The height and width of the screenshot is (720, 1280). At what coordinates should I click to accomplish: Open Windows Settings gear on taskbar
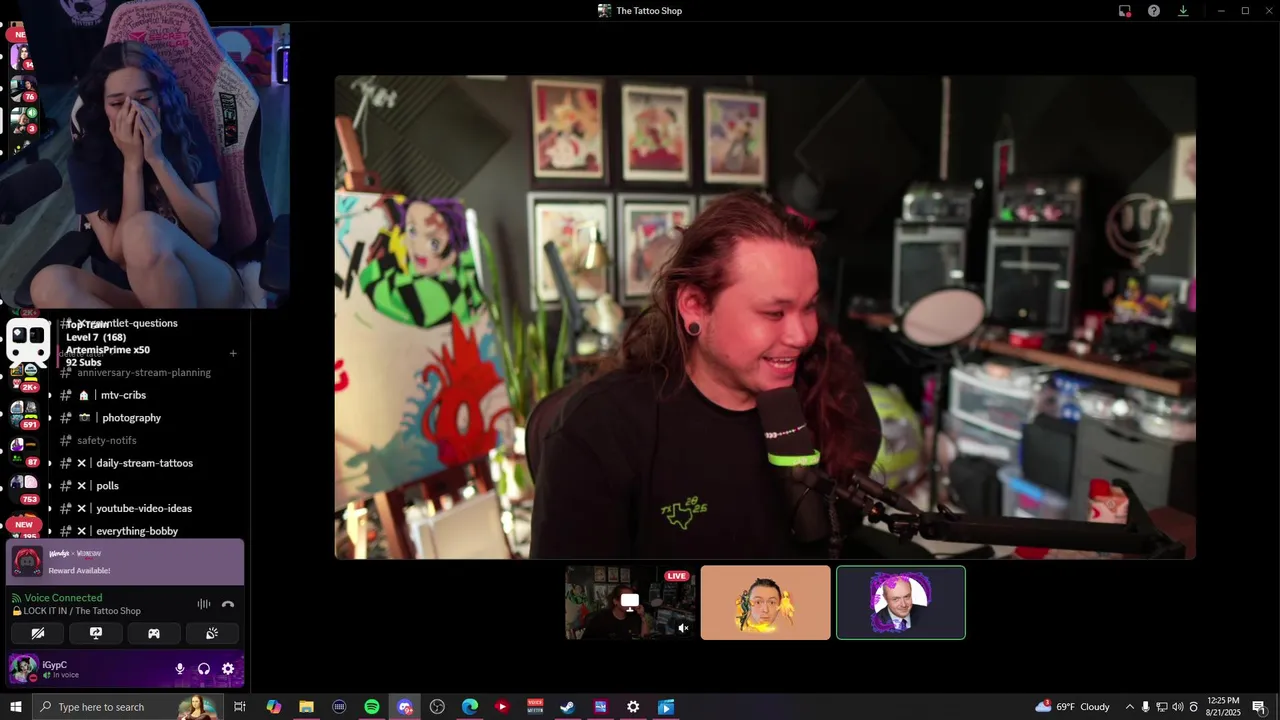coord(633,707)
